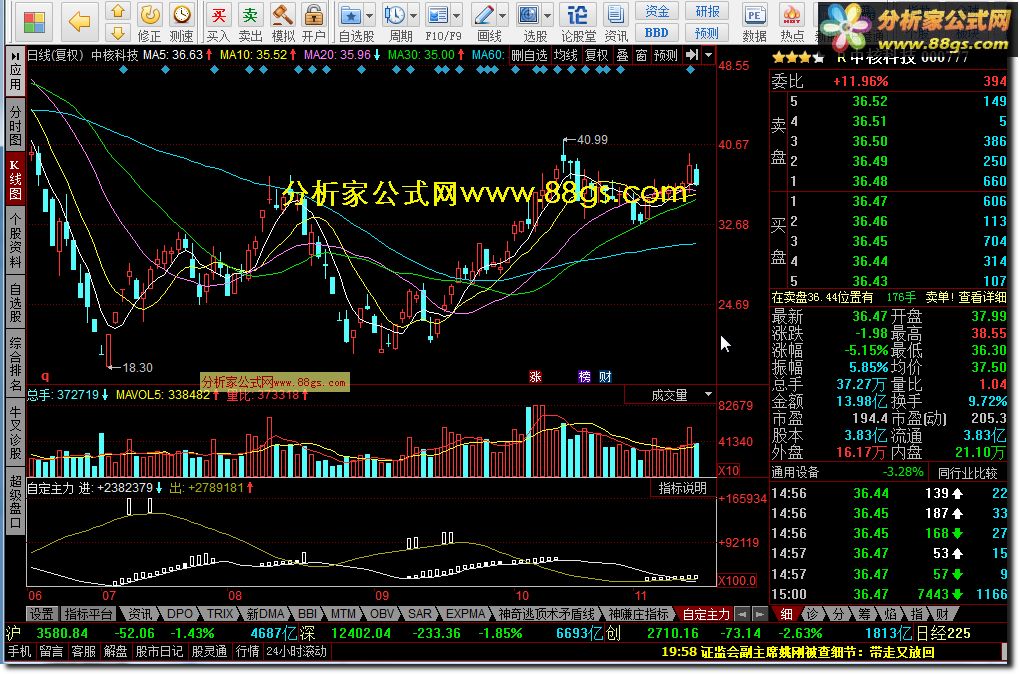Expand the 自选股 dropdown arrow
This screenshot has width=1020, height=674.
[x=369, y=15]
